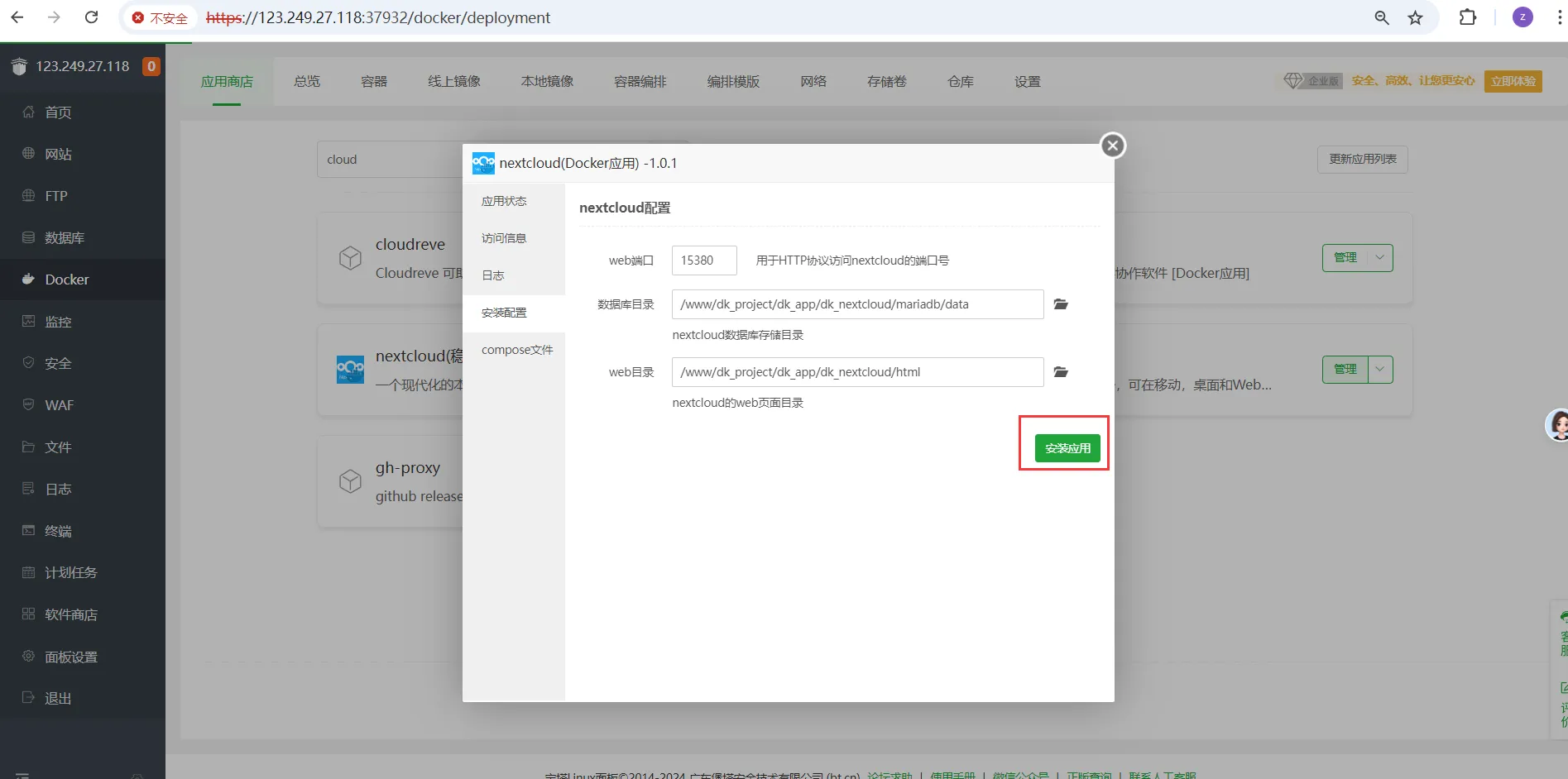This screenshot has height=779, width=1568.
Task: Switch to the 本地镜像 tab
Action: click(547, 81)
